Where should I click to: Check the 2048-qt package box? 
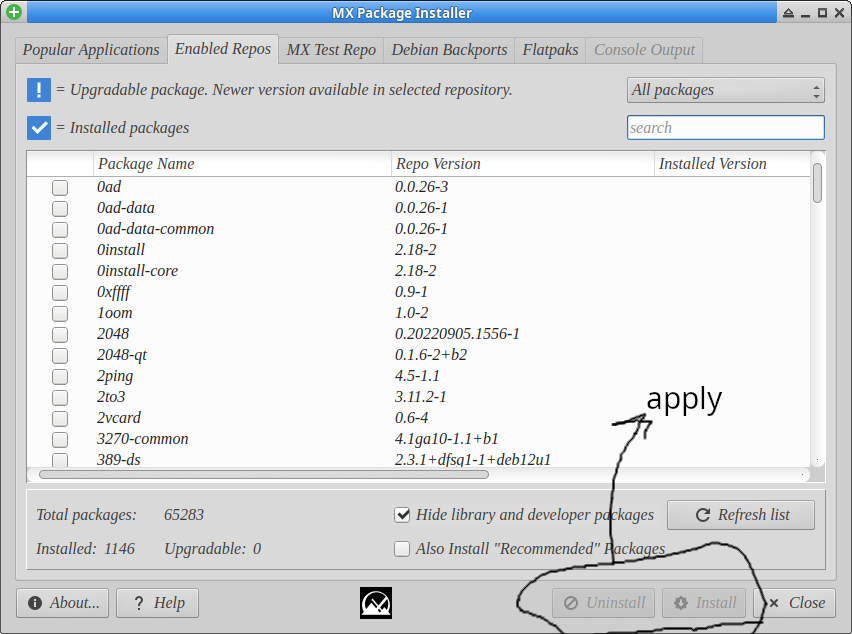[60, 355]
